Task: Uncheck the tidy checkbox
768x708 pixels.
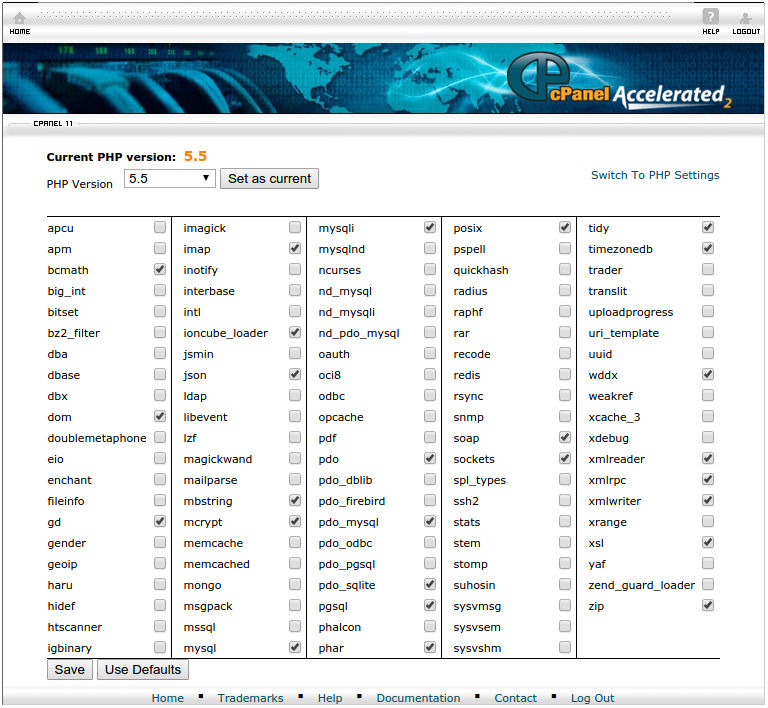Action: pos(708,227)
